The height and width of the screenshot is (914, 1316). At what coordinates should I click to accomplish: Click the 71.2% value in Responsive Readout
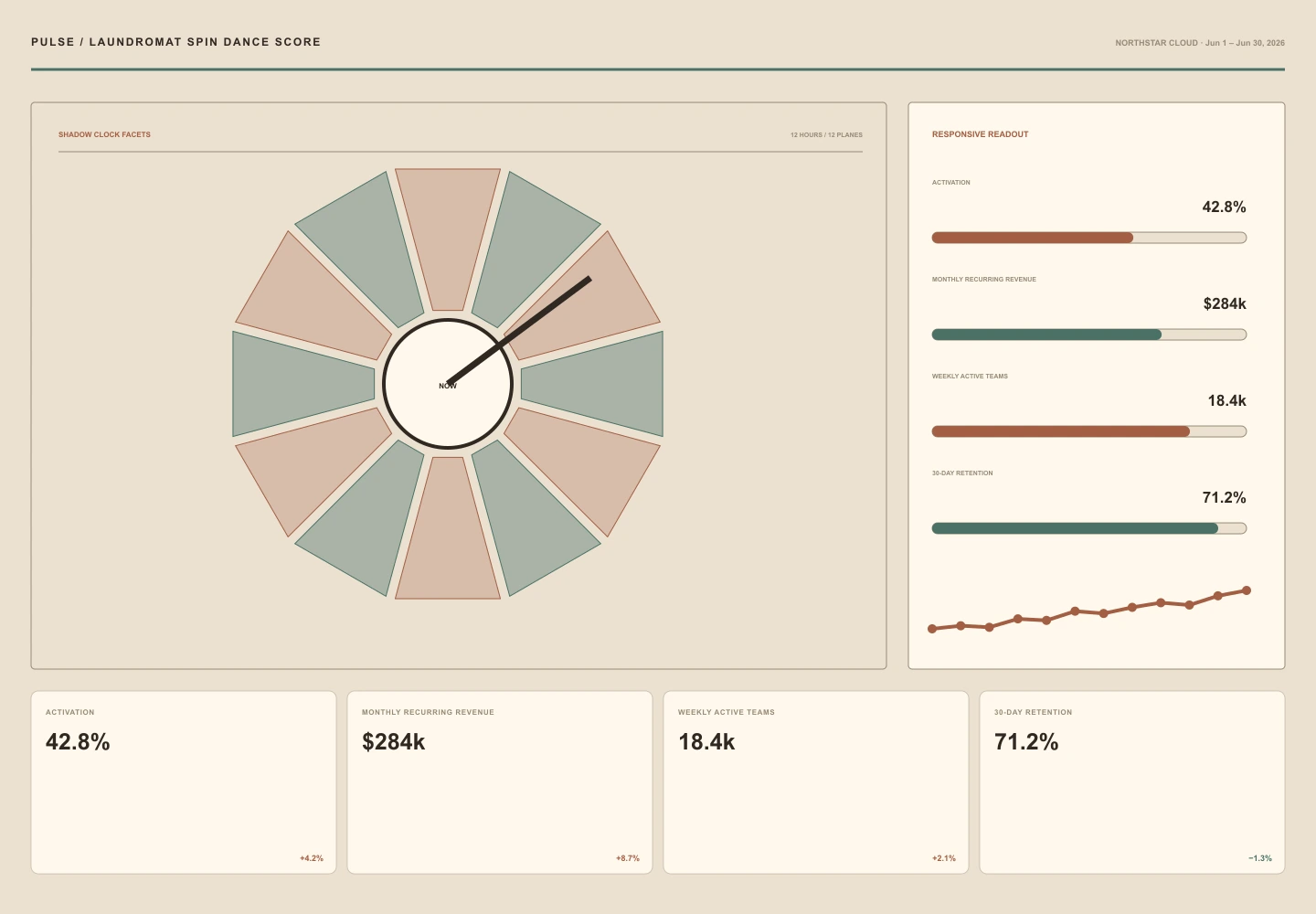coord(1225,498)
